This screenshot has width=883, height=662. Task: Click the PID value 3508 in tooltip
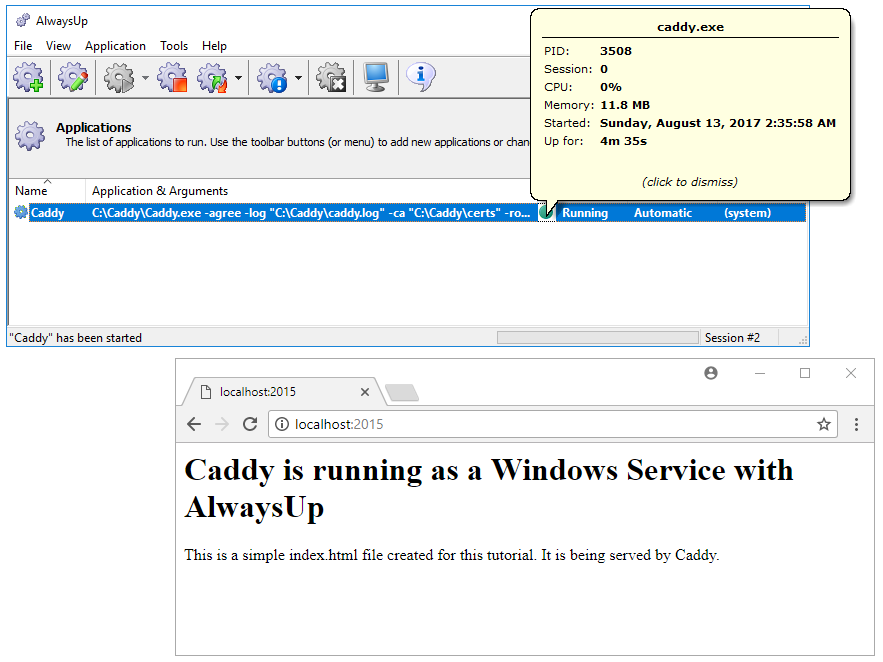(616, 51)
